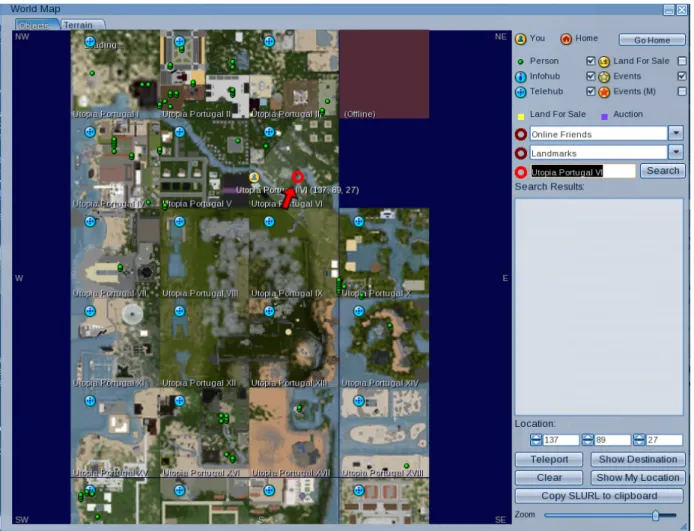This screenshot has width=694, height=531.
Task: Enable the Land For Sale checkbox
Action: (682, 61)
